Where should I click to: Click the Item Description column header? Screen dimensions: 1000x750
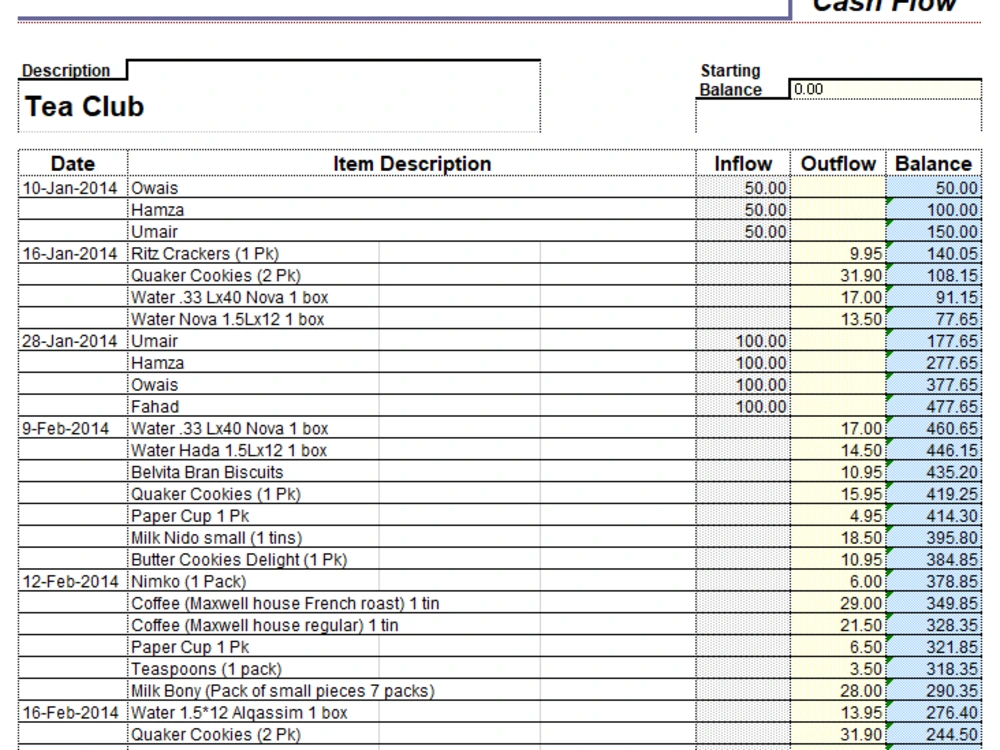pos(411,164)
